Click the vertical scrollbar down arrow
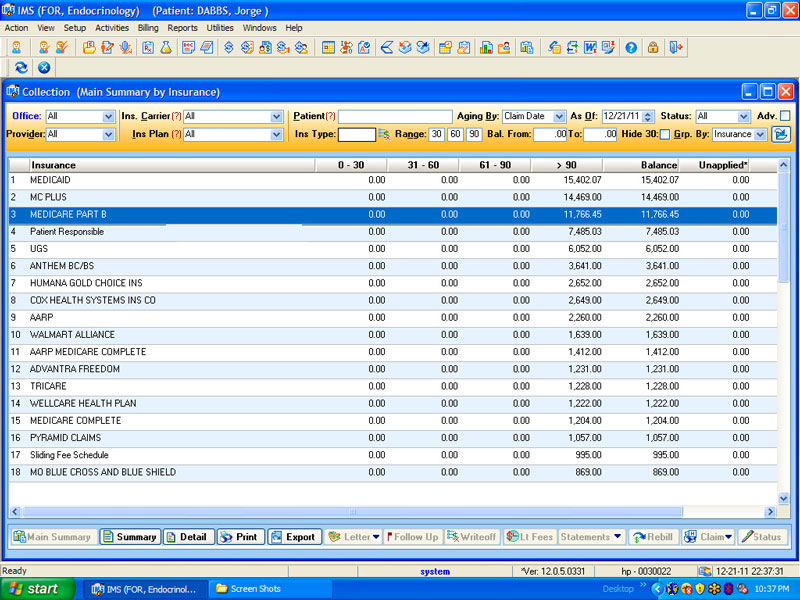The width and height of the screenshot is (800, 600). pyautogui.click(x=783, y=498)
